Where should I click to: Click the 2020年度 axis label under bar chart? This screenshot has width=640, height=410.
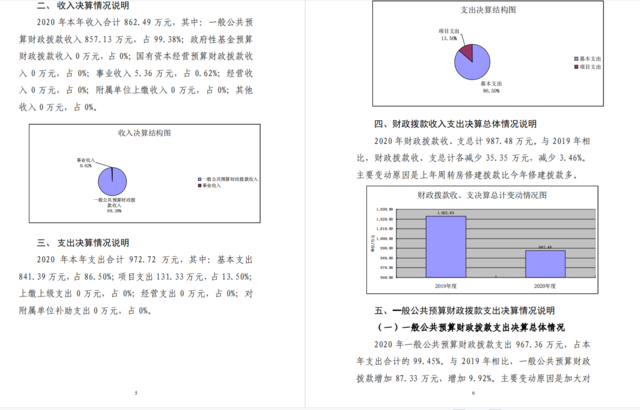[x=547, y=285]
